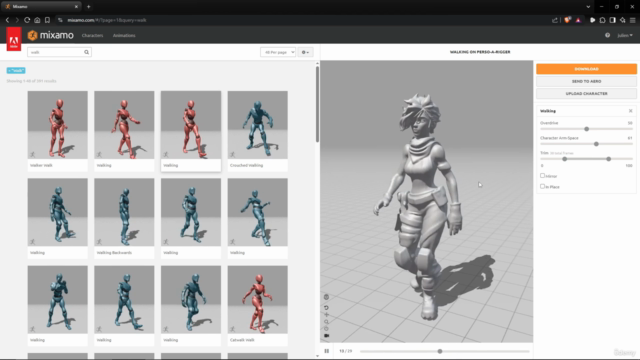Click the zoom magnifier viewport icon
This screenshot has width=640, height=360.
pos(326,322)
